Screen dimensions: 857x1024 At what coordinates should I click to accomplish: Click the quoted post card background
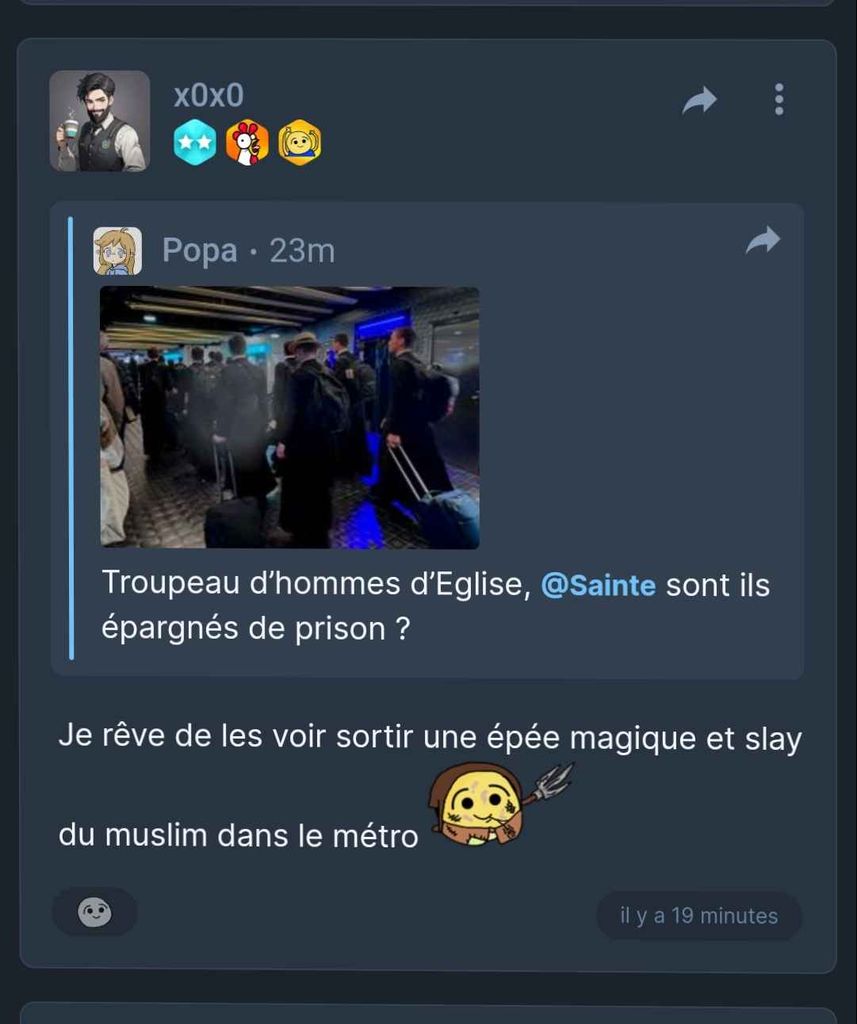[x=427, y=441]
